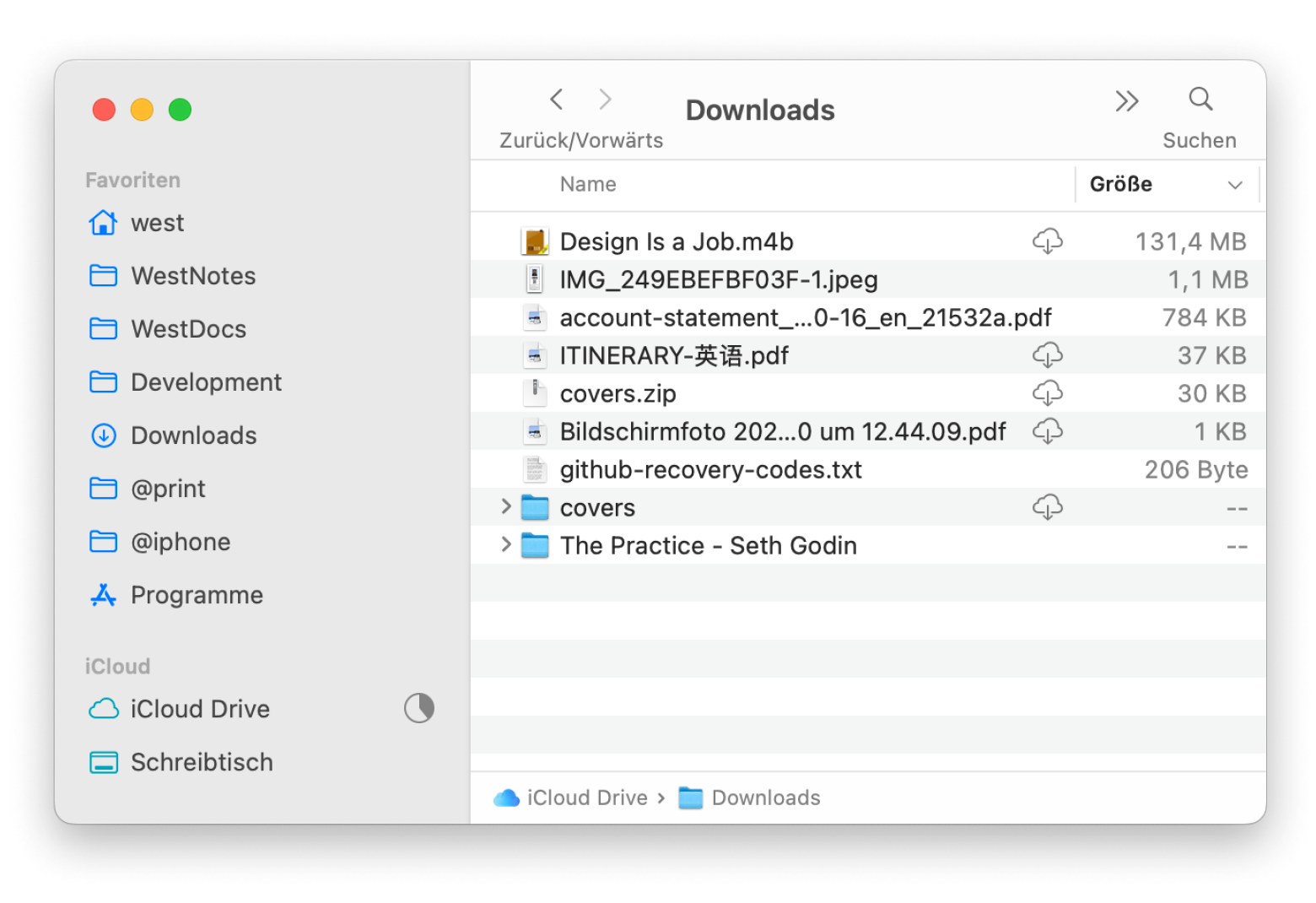
Task: Click the Suchen label
Action: [1199, 140]
